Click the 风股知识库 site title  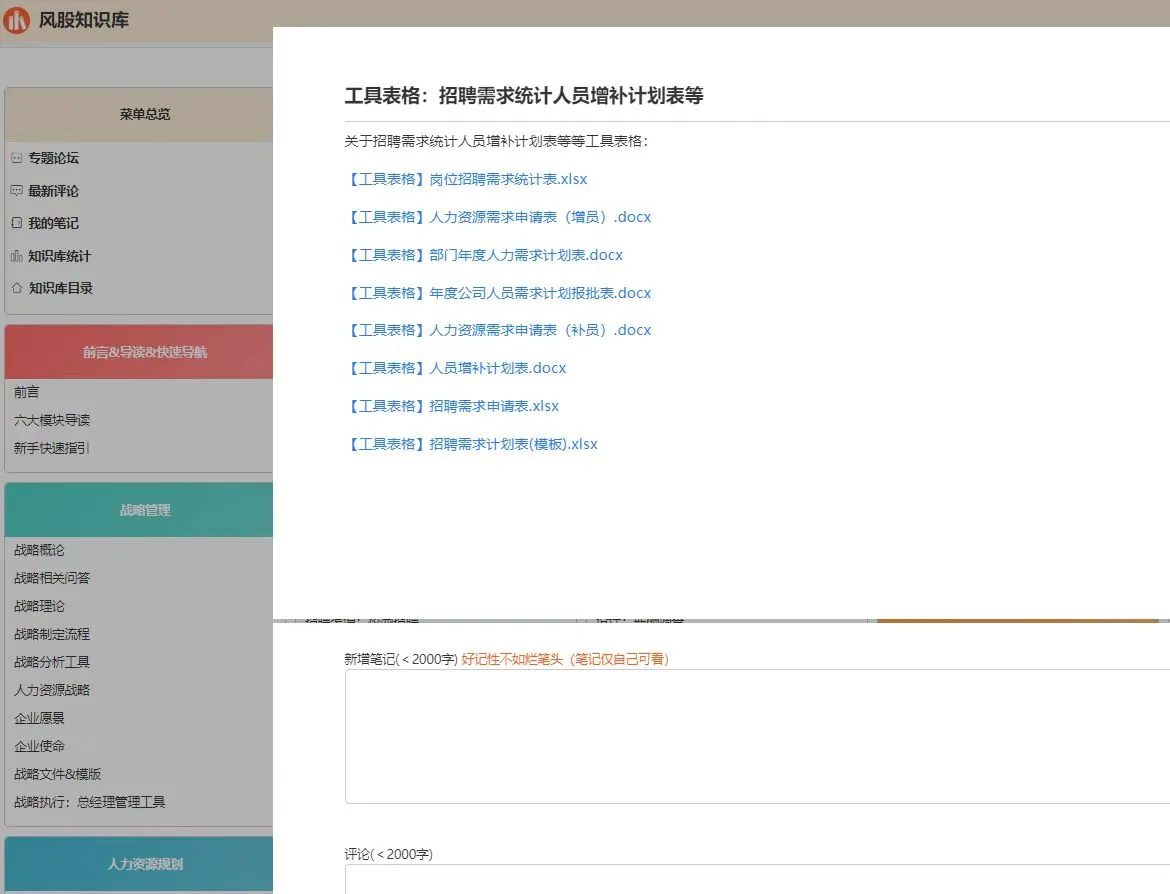click(x=84, y=20)
